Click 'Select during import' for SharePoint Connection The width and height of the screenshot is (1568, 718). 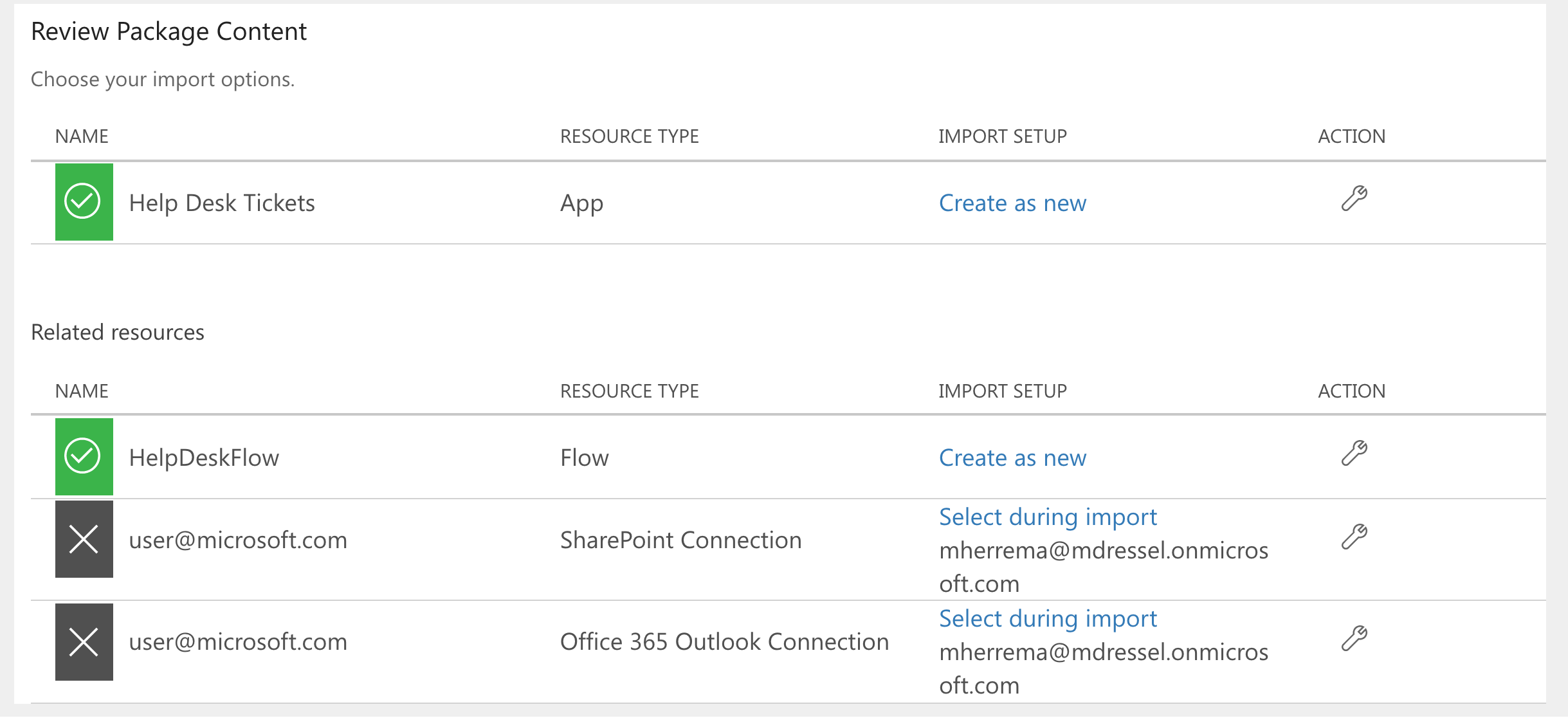coord(1048,517)
